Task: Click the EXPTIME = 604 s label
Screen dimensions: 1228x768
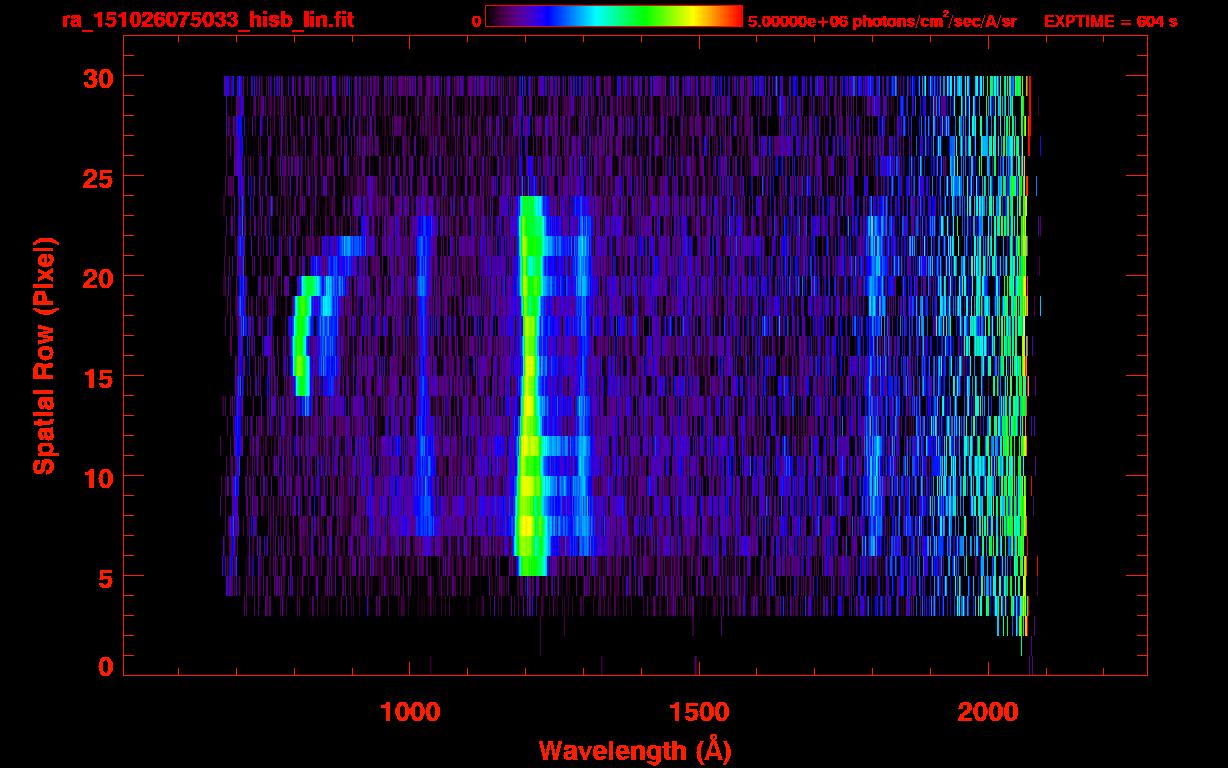Action: point(1110,21)
